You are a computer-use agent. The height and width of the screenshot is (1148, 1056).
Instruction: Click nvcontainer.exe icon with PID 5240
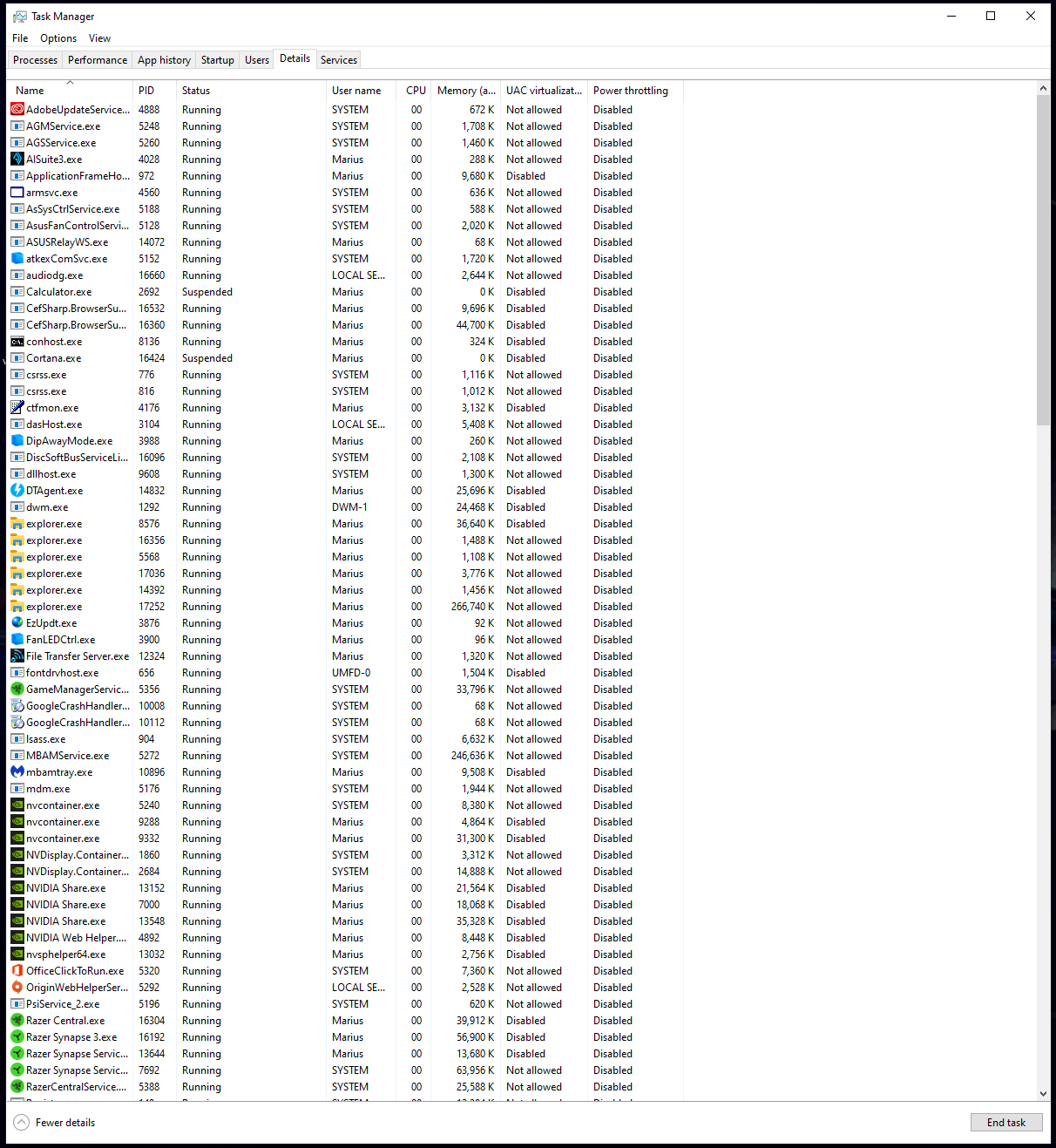[x=17, y=805]
